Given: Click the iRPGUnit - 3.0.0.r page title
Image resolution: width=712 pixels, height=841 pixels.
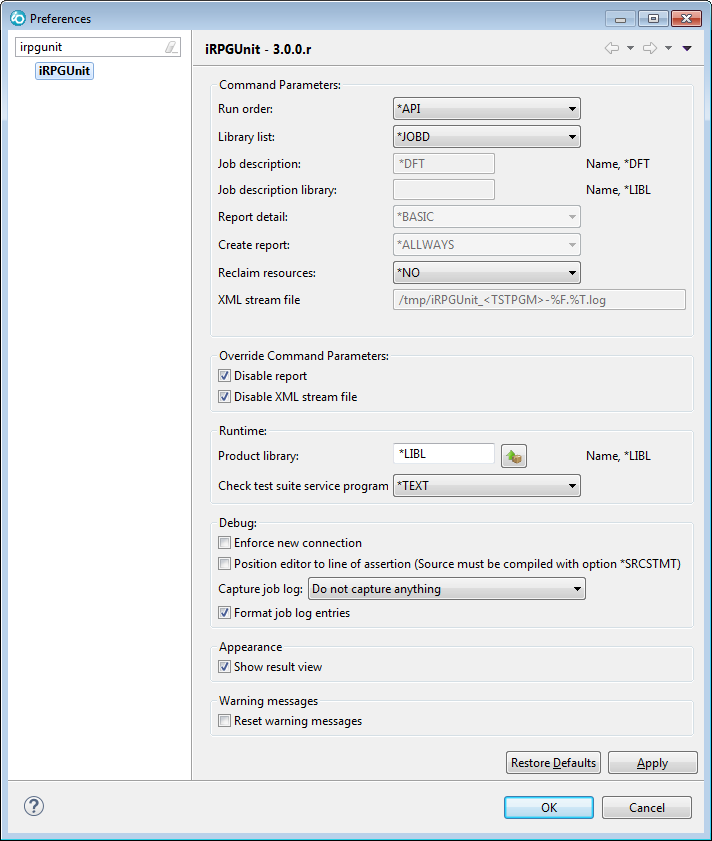Looking at the screenshot, I should tap(258, 49).
